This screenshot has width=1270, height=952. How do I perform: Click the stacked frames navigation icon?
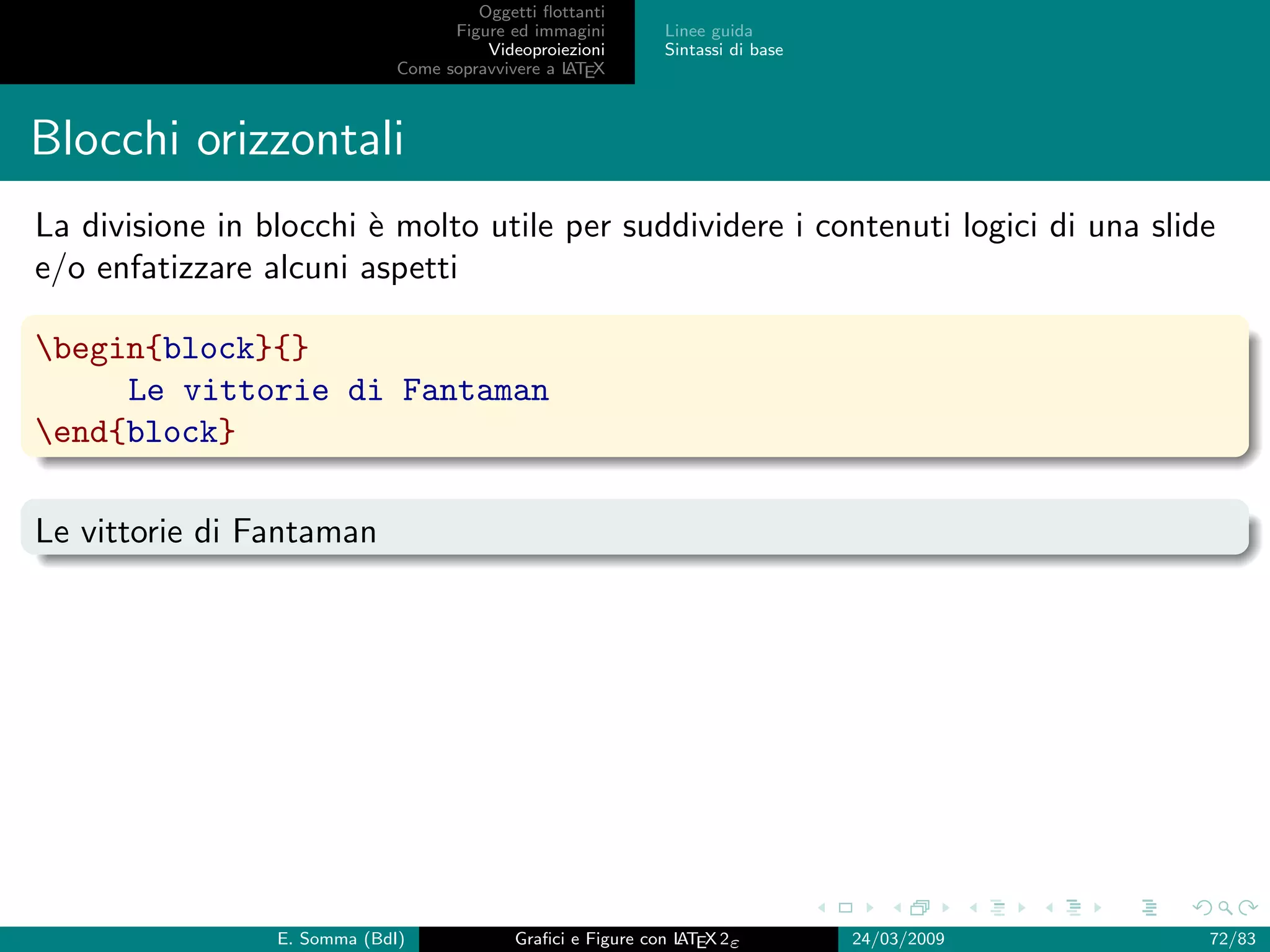coord(920,908)
